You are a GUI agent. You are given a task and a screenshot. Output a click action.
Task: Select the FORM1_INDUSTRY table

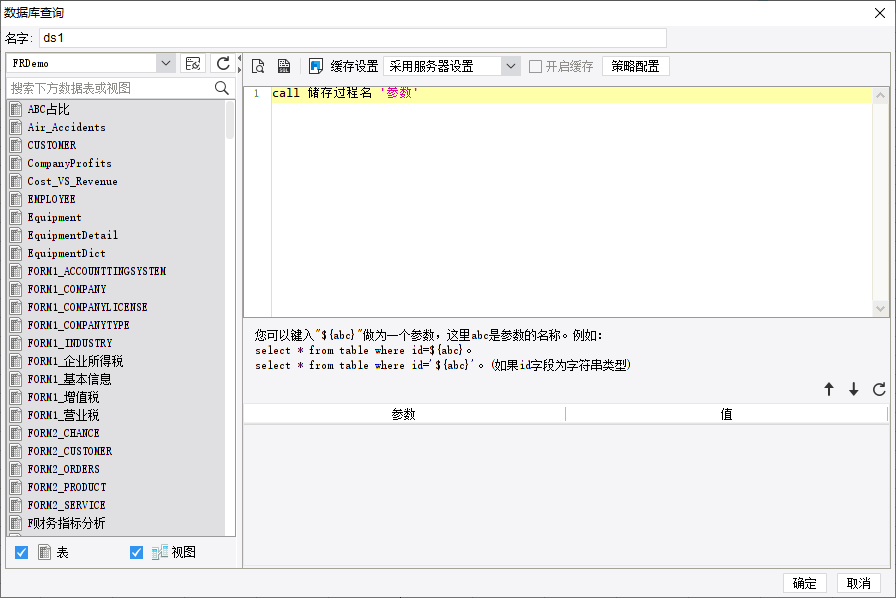click(x=70, y=343)
